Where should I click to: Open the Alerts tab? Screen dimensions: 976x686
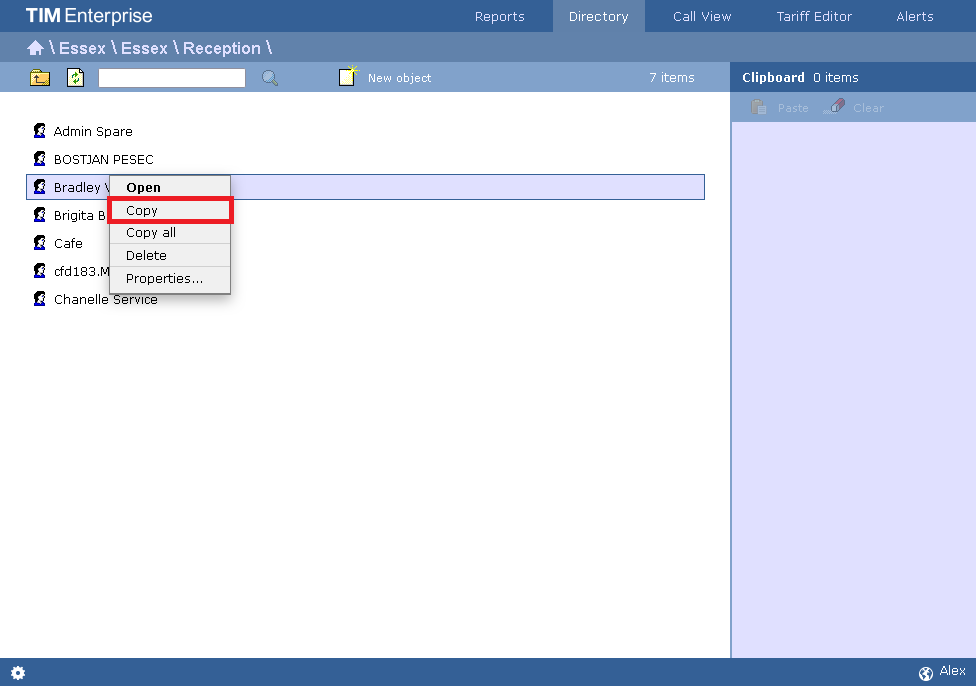click(x=914, y=16)
